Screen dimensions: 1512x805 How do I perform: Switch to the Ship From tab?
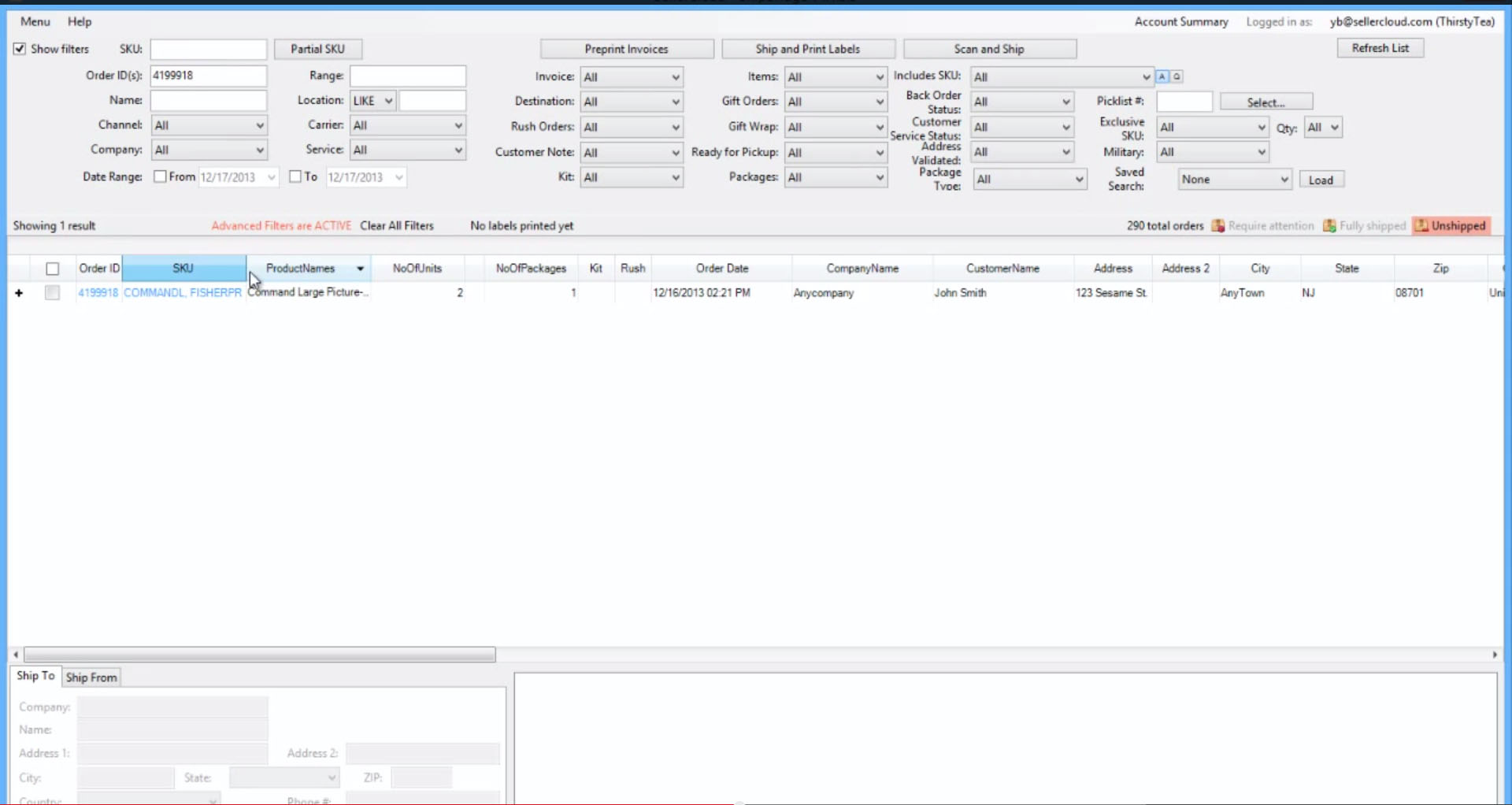point(91,677)
